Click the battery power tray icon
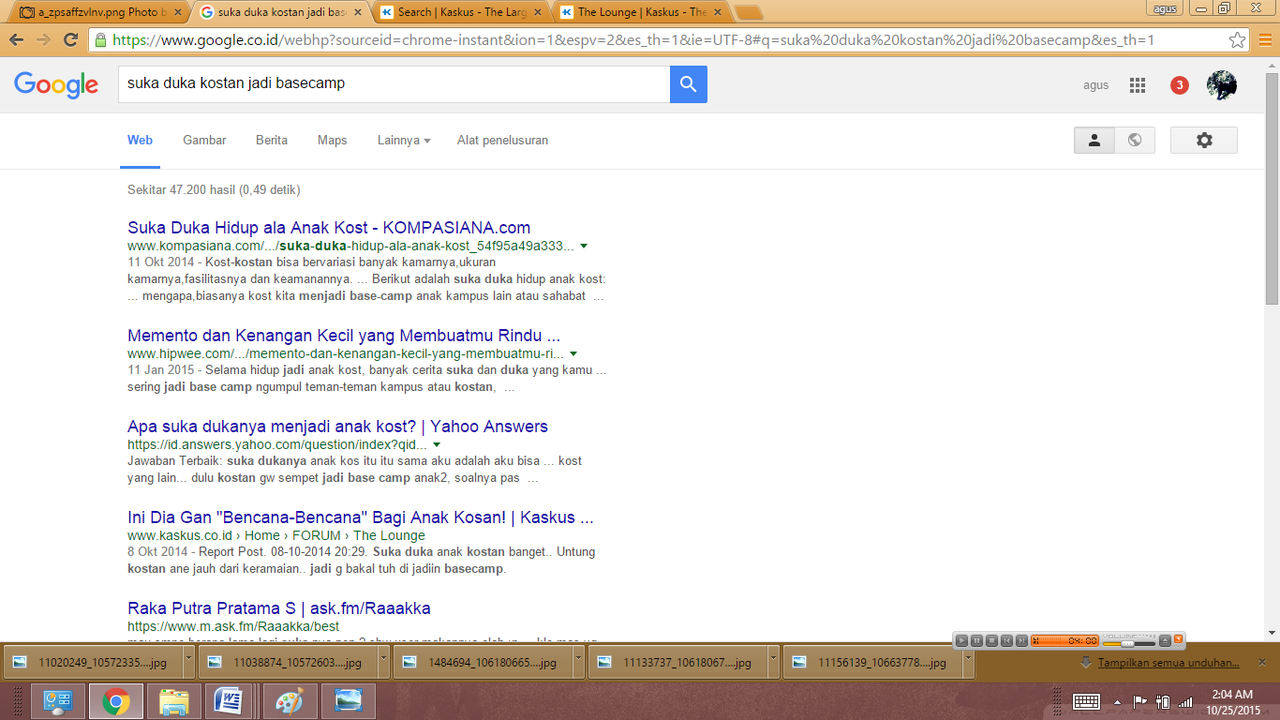 1163,702
